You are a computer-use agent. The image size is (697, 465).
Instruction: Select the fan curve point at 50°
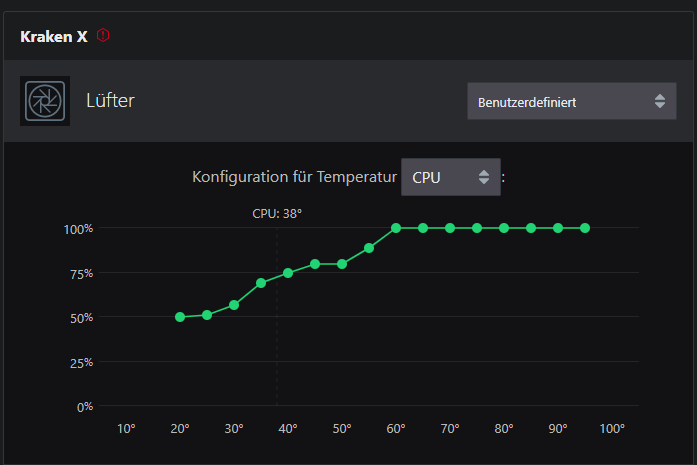[342, 264]
